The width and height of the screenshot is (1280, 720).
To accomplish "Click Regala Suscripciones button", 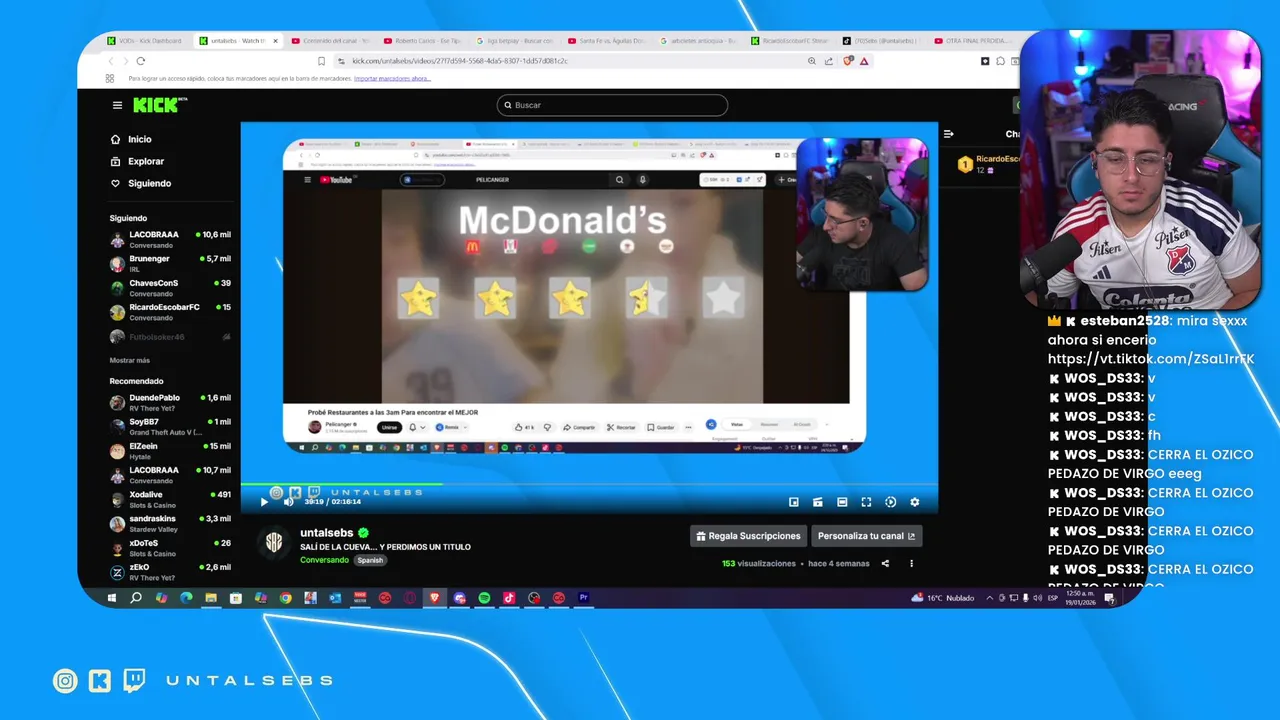I will (x=748, y=536).
